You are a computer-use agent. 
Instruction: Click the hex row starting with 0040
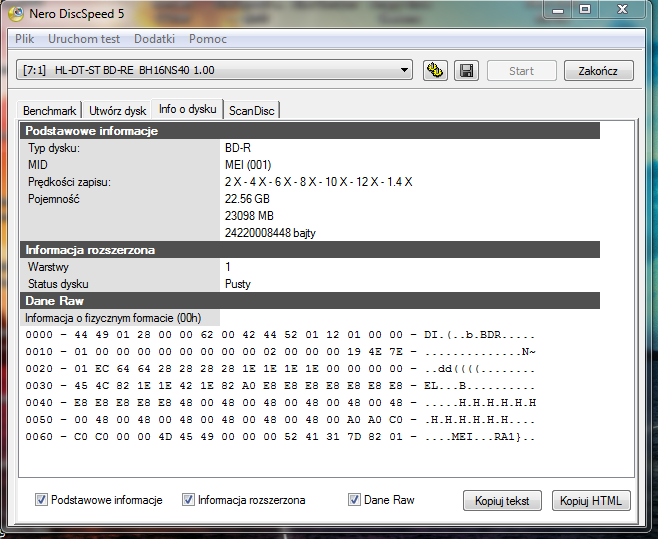click(280, 403)
